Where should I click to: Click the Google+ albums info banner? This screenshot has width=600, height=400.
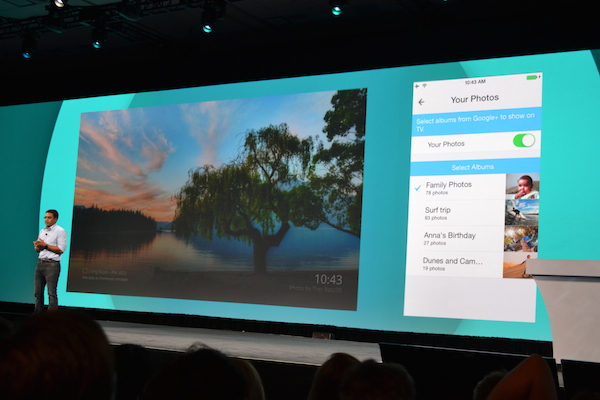coord(473,121)
